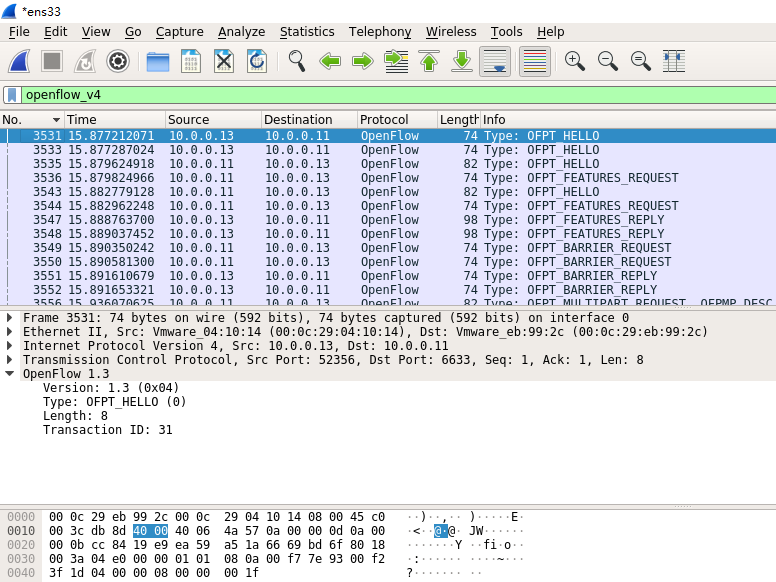The width and height of the screenshot is (776, 582).
Task: Expand the Ethernet II section
Action: click(x=9, y=332)
